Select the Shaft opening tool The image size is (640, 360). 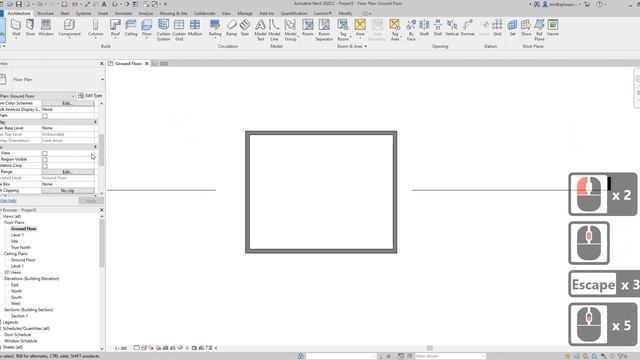(424, 28)
